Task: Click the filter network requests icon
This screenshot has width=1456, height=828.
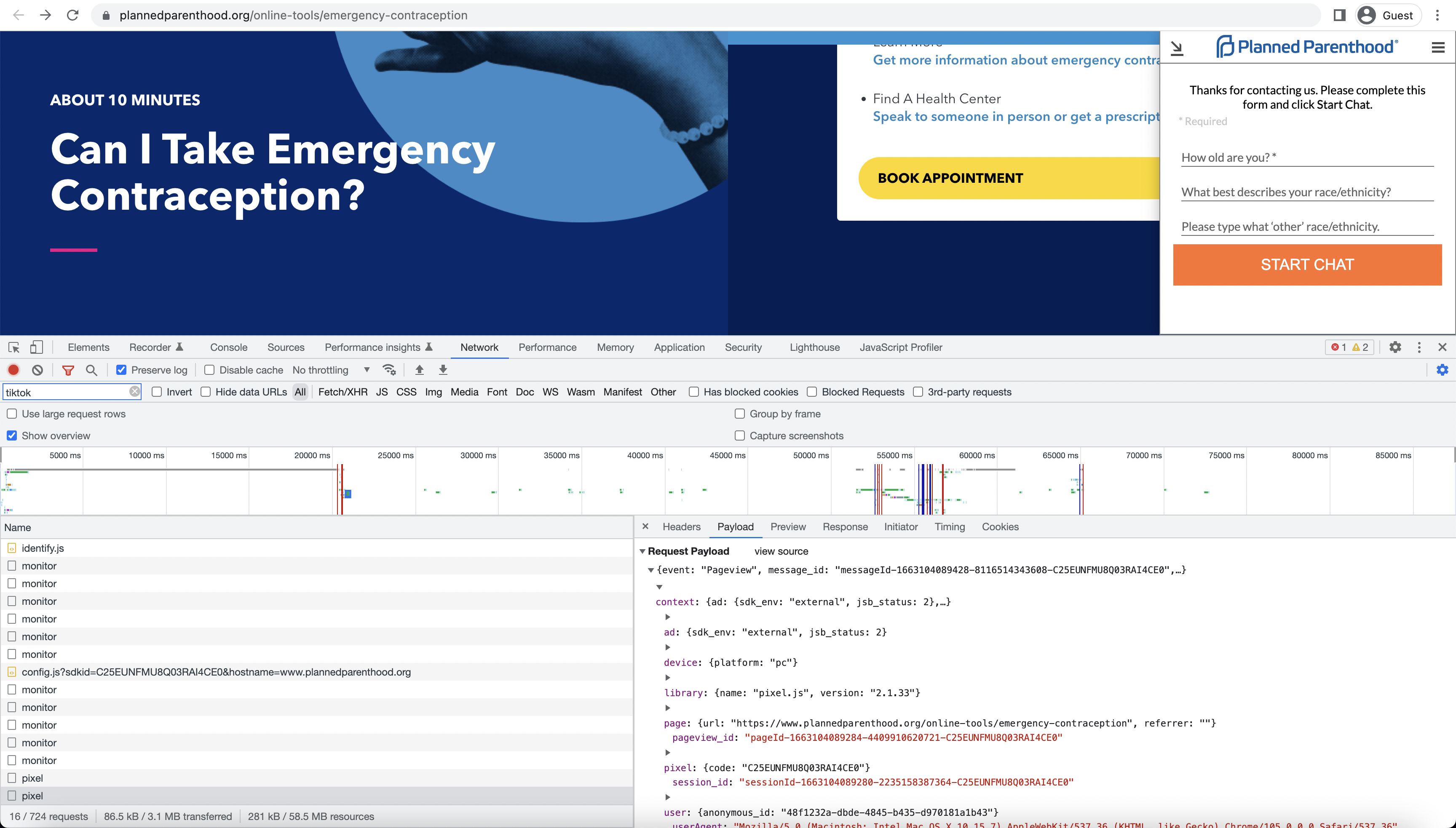Action: (66, 370)
